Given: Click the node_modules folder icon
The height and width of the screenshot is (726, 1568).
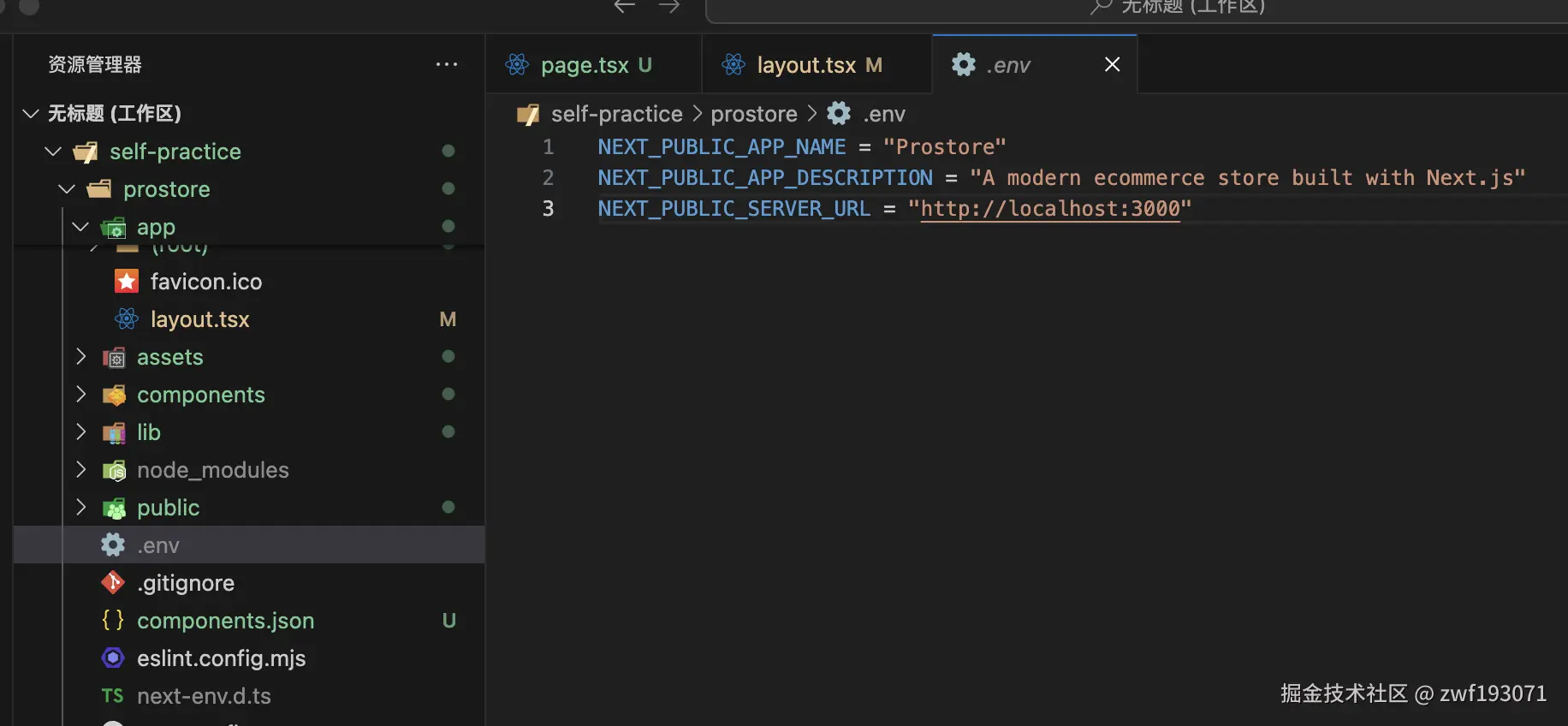Looking at the screenshot, I should (x=114, y=470).
